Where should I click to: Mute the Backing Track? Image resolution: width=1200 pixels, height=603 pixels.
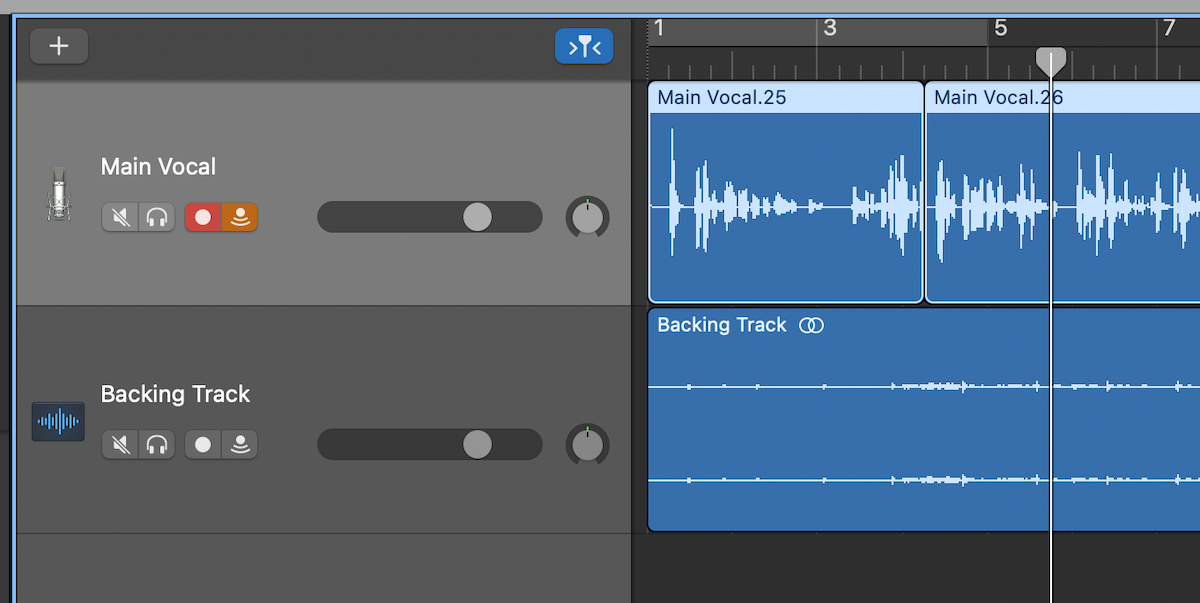pyautogui.click(x=120, y=445)
